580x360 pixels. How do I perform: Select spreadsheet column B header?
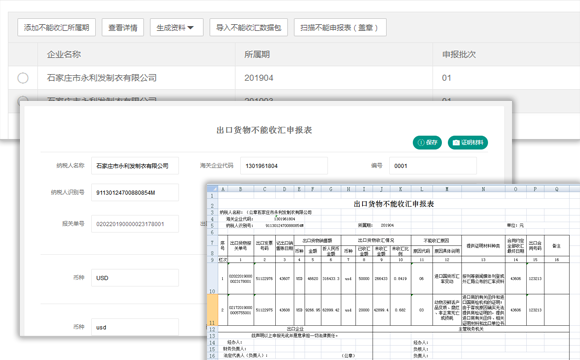point(240,189)
